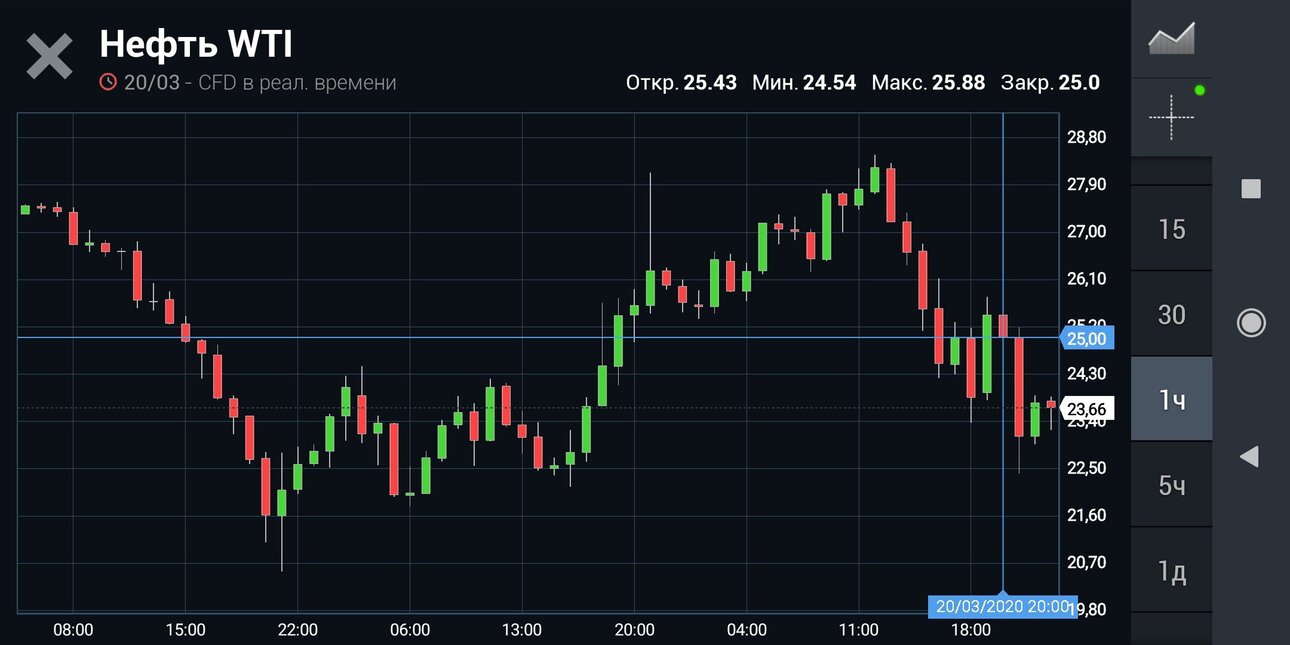1290x645 pixels.
Task: Click the Нефть WTI title
Action: (196, 44)
